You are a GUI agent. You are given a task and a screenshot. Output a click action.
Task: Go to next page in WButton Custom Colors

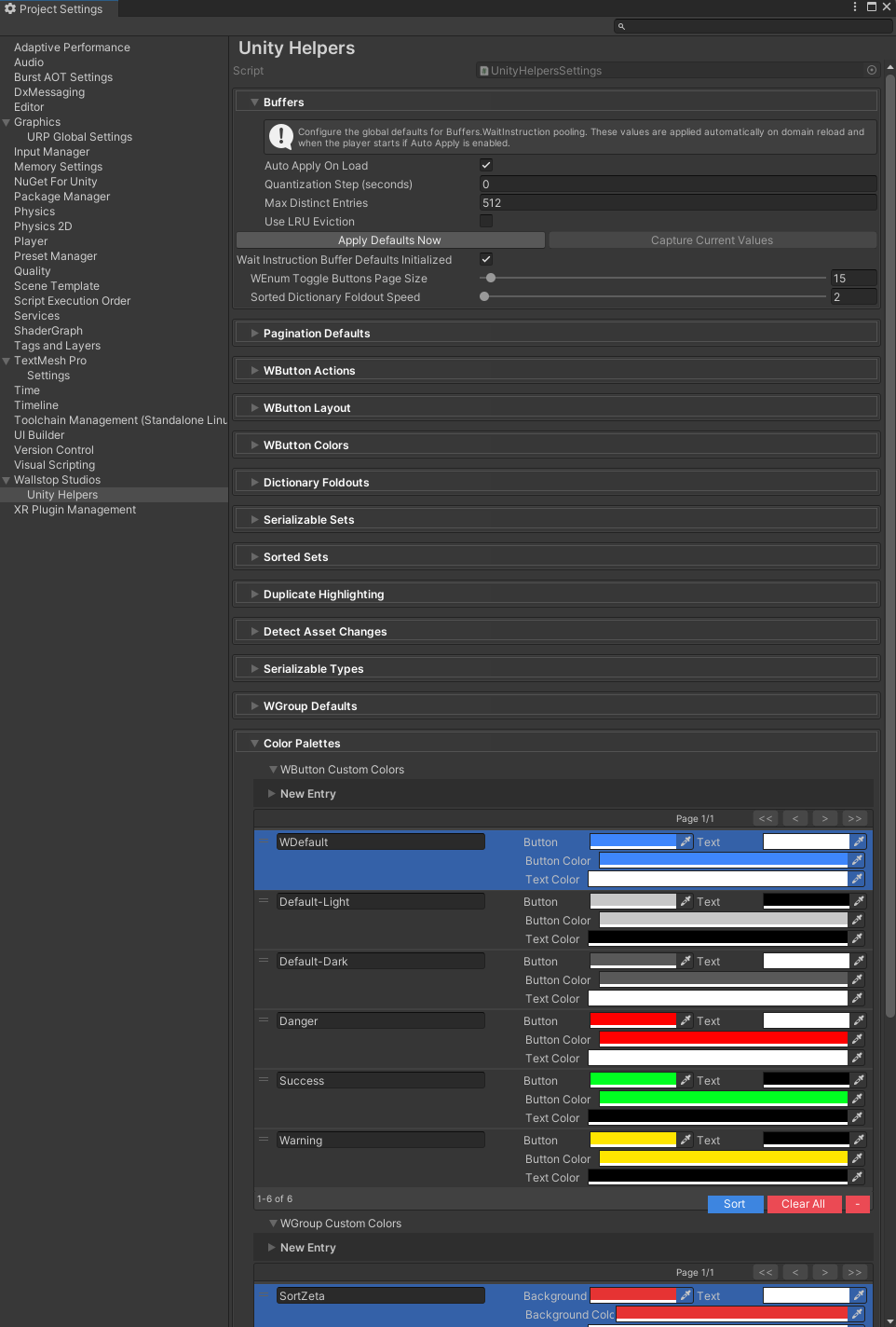tap(824, 817)
